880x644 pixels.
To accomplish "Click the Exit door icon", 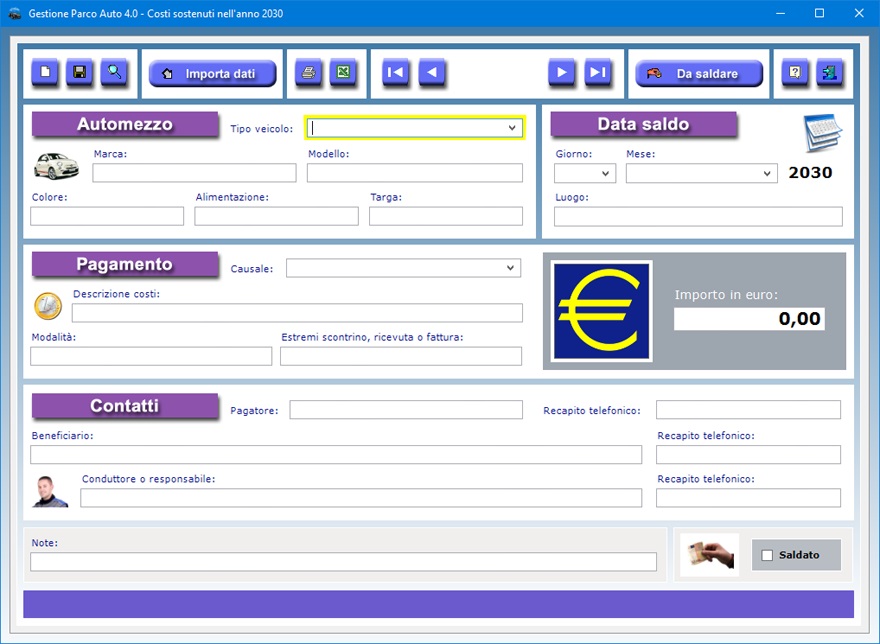I will (829, 72).
